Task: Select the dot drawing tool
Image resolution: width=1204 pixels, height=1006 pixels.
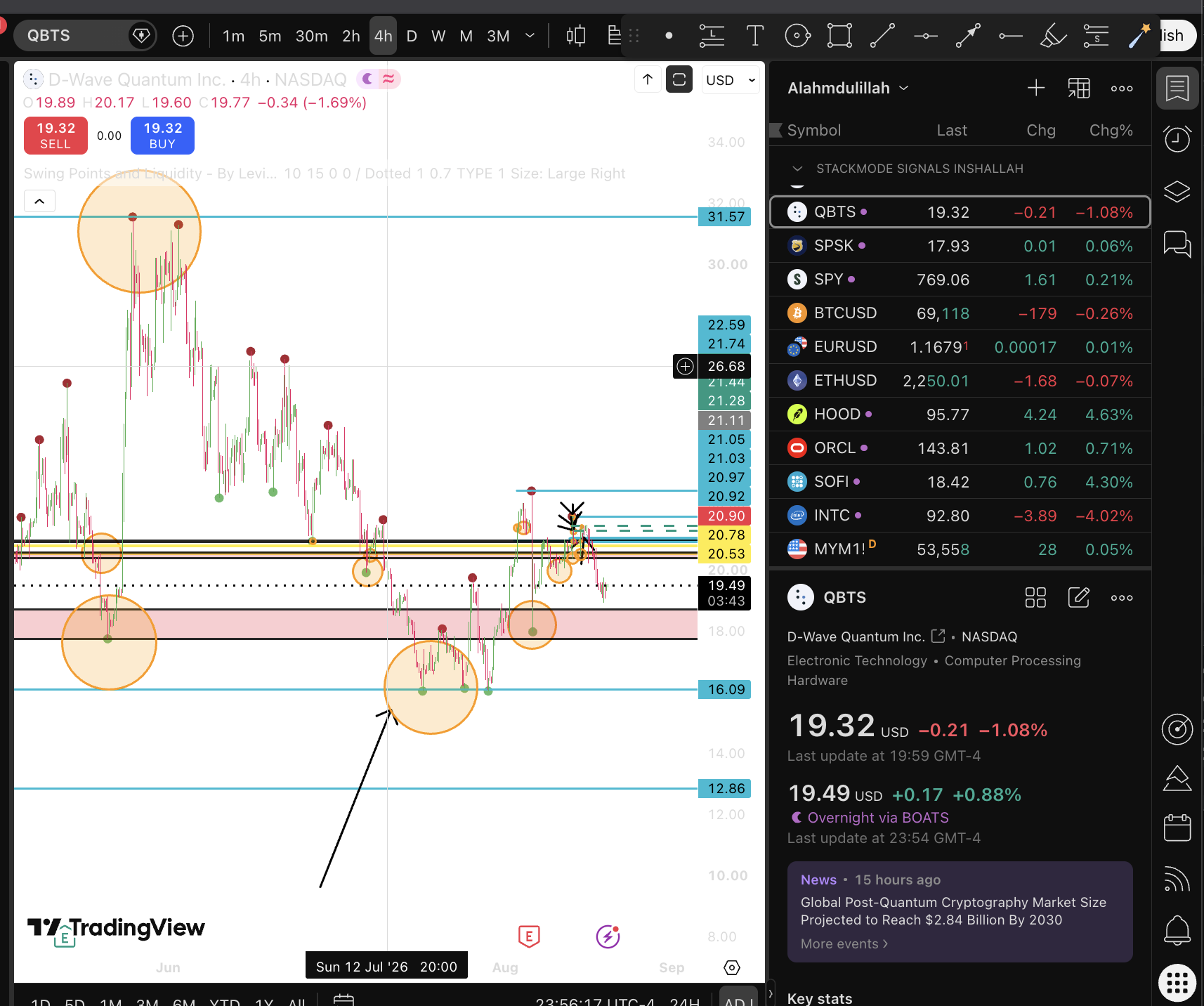Action: coord(669,35)
